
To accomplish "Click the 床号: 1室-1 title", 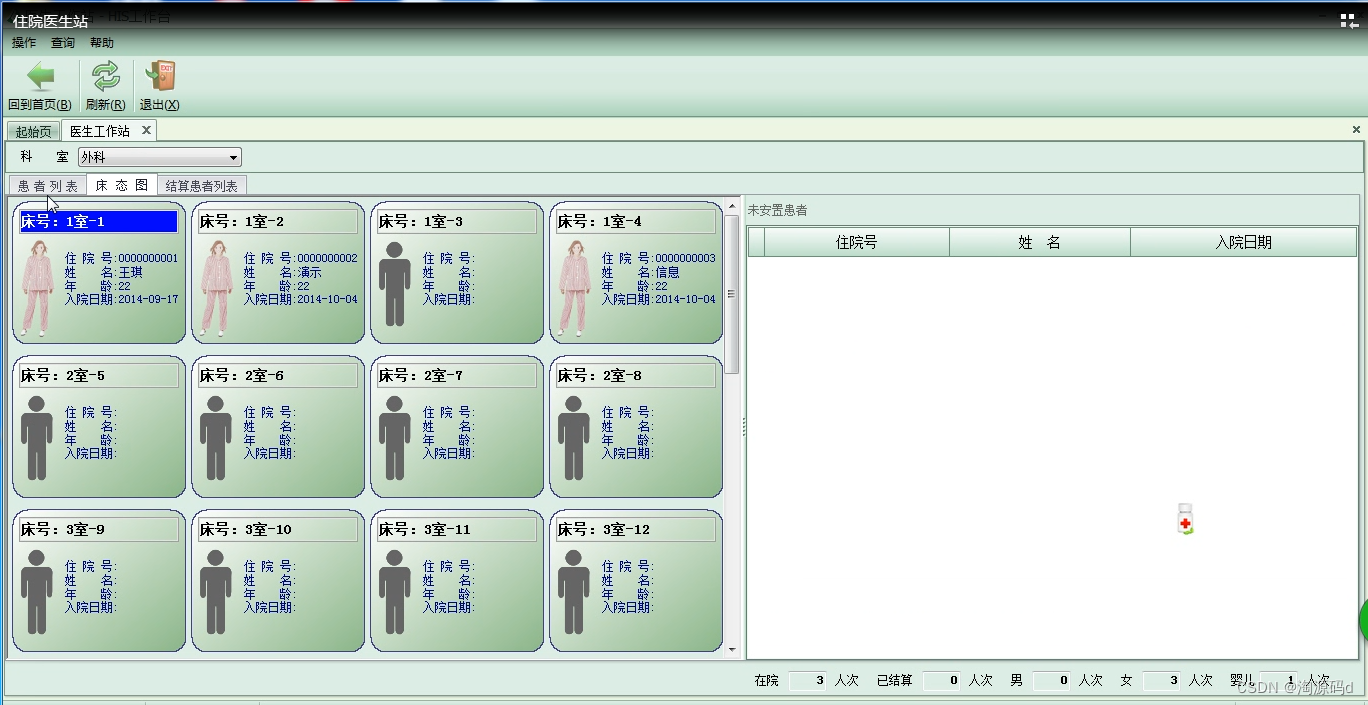I will tap(98, 221).
